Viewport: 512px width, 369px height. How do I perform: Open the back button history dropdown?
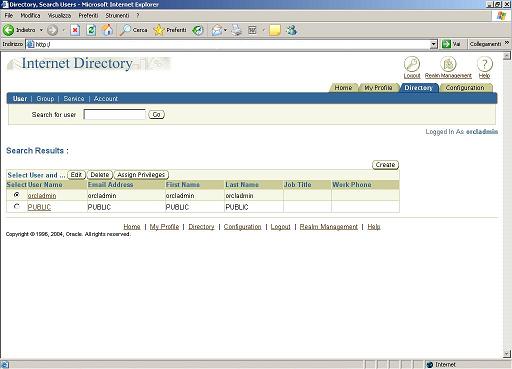click(41, 30)
